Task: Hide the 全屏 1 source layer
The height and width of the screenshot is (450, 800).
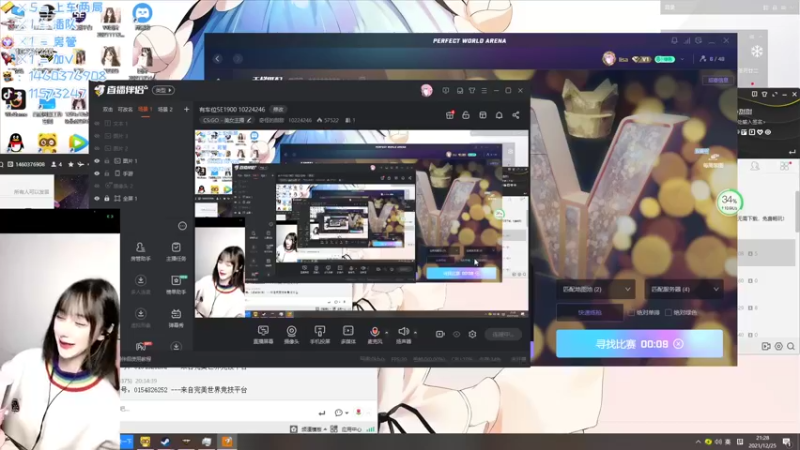Action: (97, 198)
